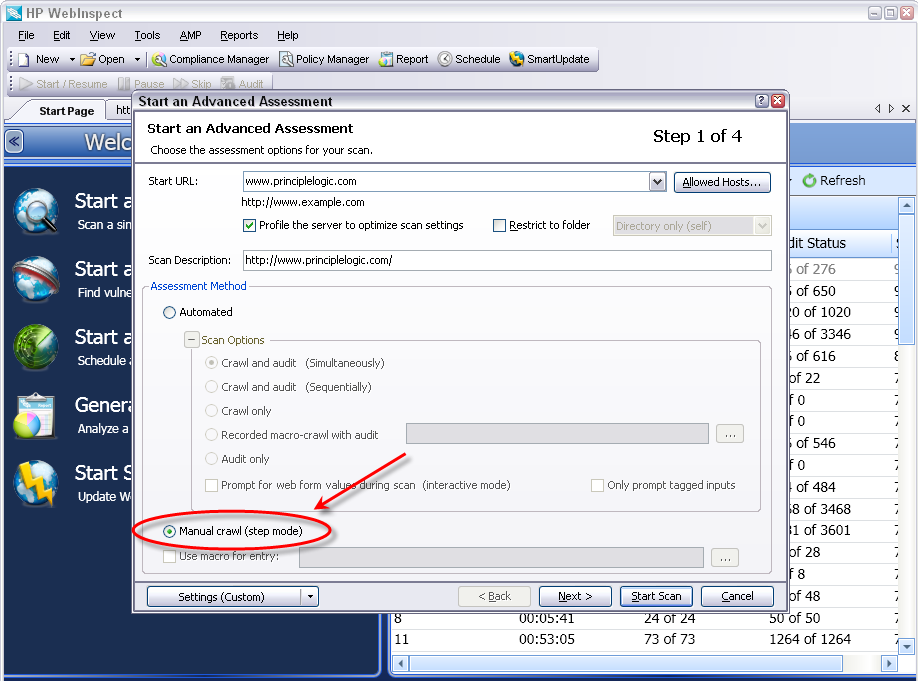Select Crawl only radio option

click(211, 411)
